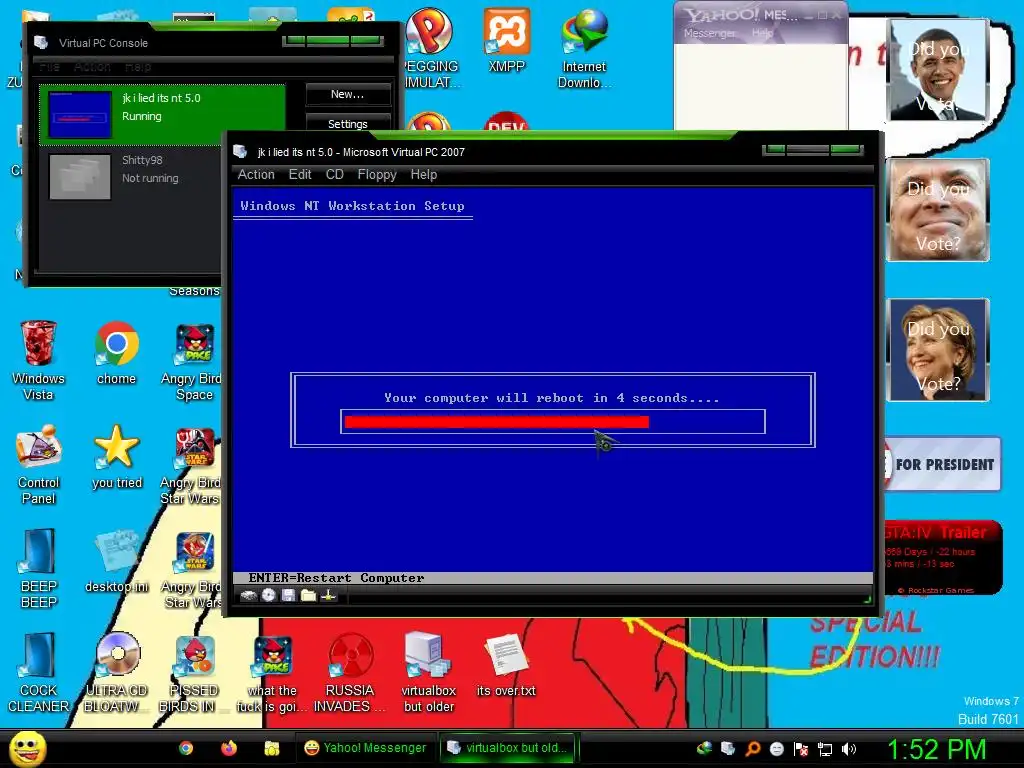Open the Action menu in Virtual PC 2007 window

(x=256, y=174)
